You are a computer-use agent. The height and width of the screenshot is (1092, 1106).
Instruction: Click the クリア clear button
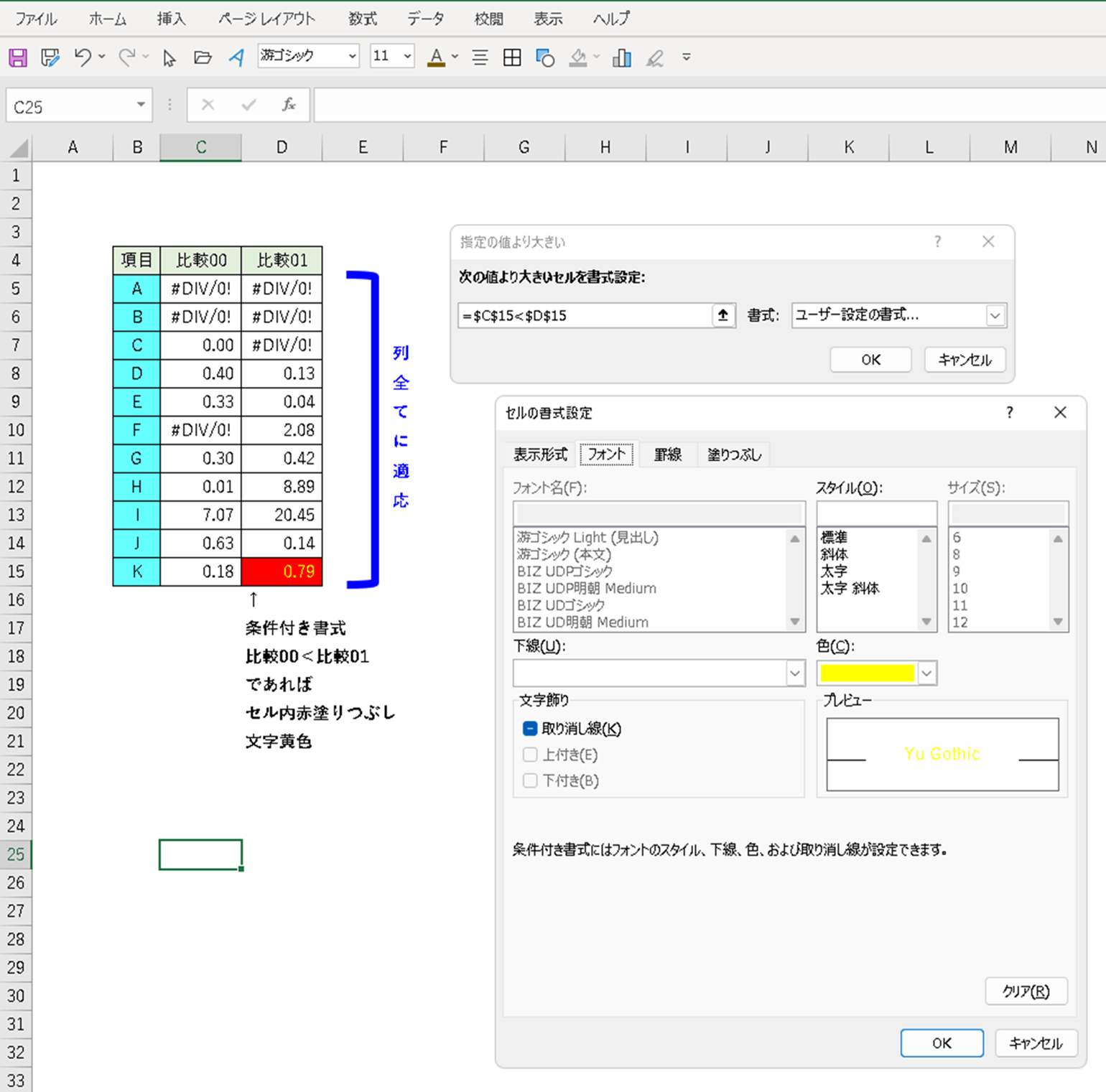pyautogui.click(x=1026, y=991)
